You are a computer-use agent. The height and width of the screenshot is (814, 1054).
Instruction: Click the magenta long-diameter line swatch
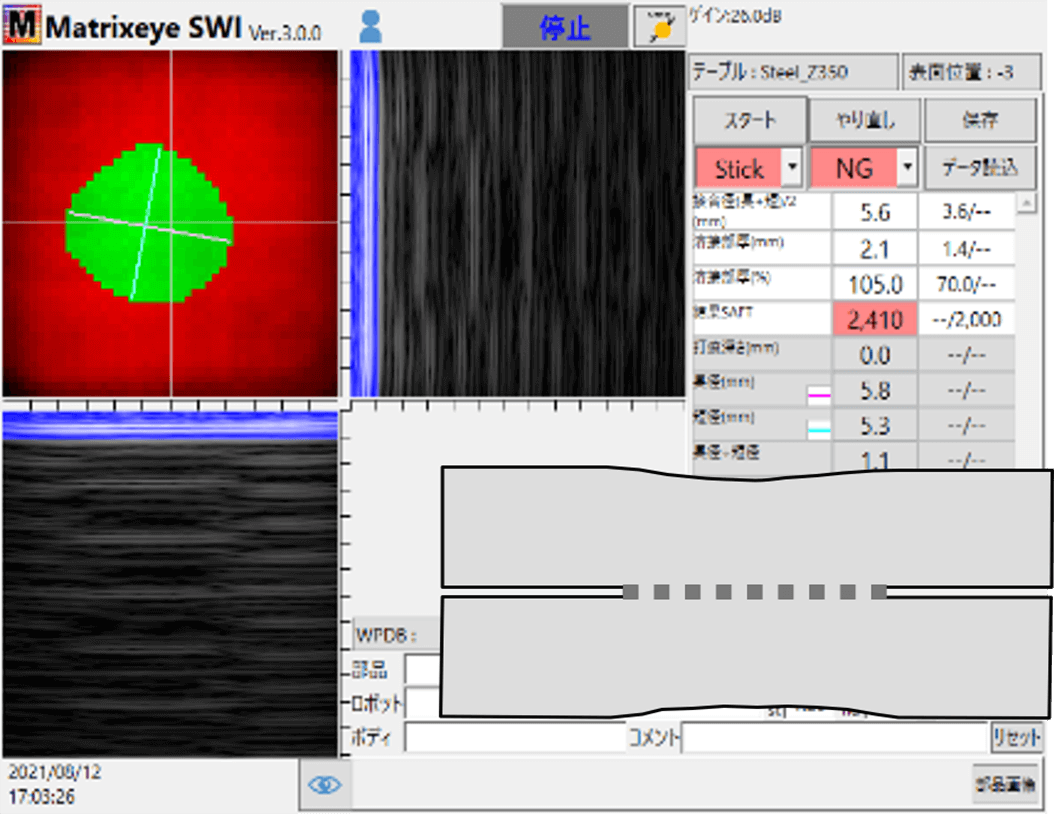coord(818,395)
